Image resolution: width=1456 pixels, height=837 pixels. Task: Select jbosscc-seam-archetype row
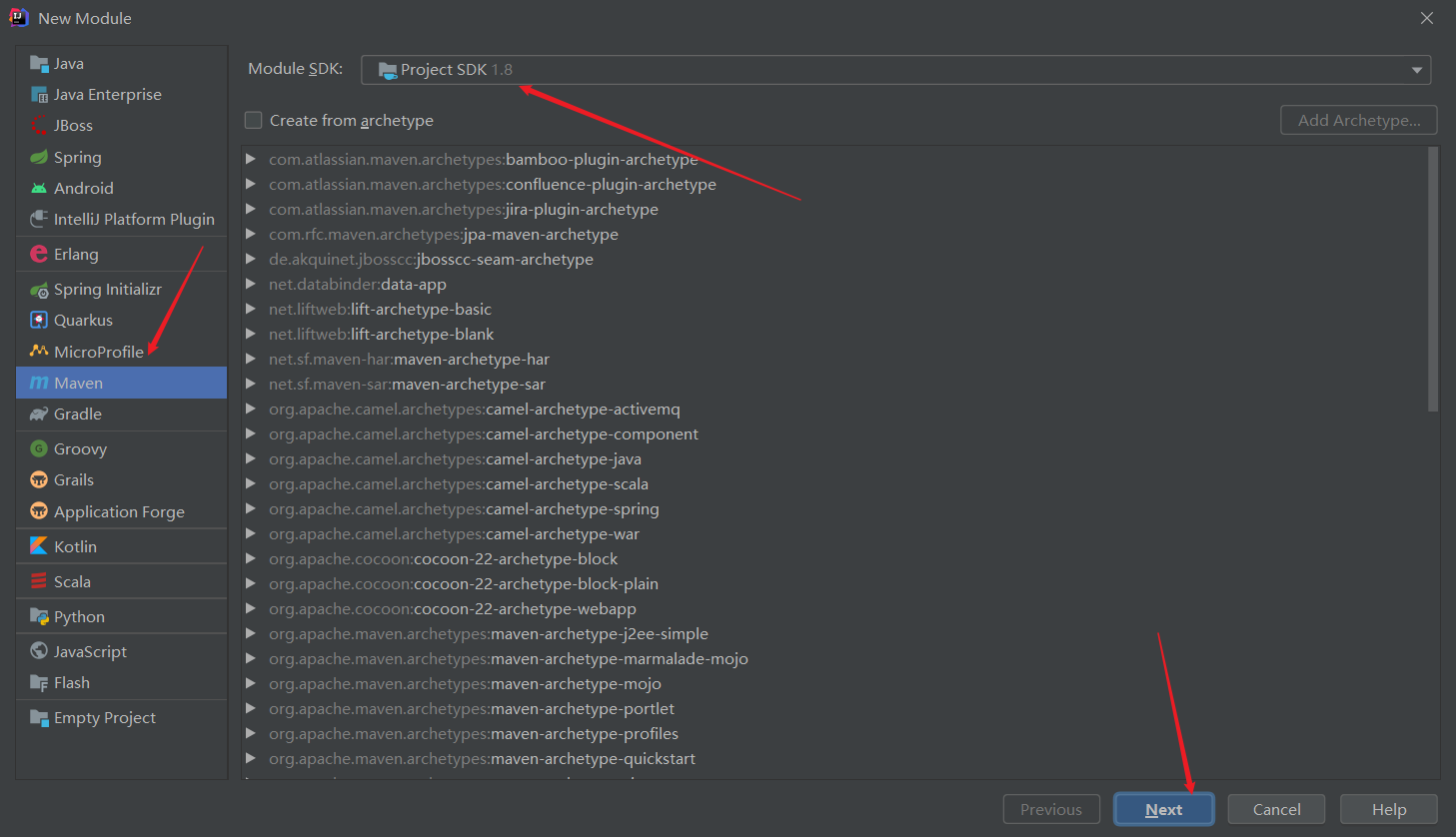(x=835, y=259)
